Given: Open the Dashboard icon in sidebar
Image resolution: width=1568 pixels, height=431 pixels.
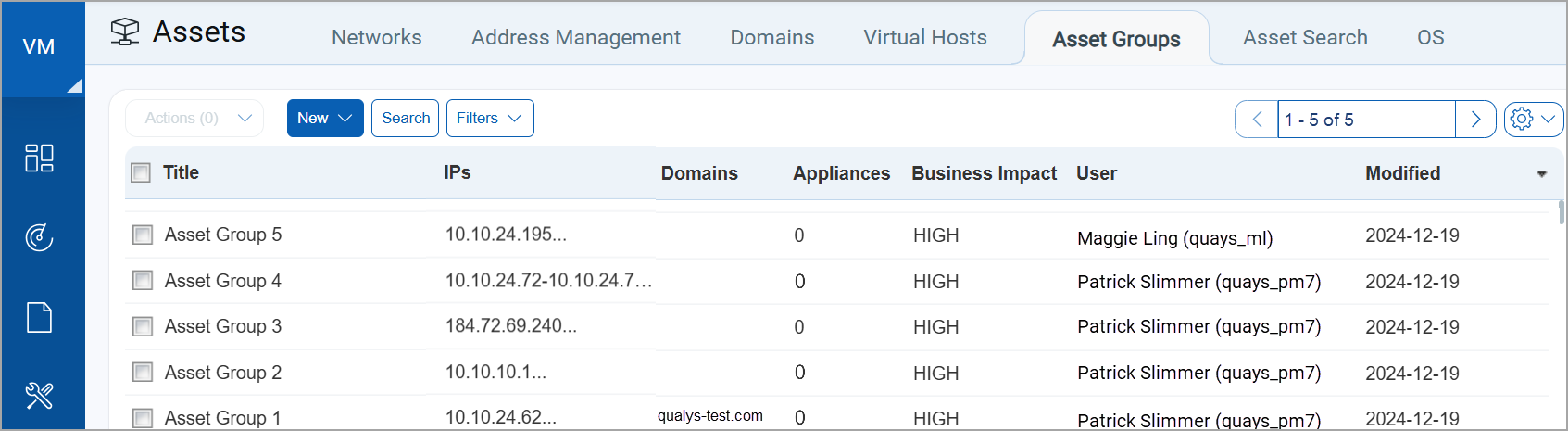Looking at the screenshot, I should pos(39,158).
